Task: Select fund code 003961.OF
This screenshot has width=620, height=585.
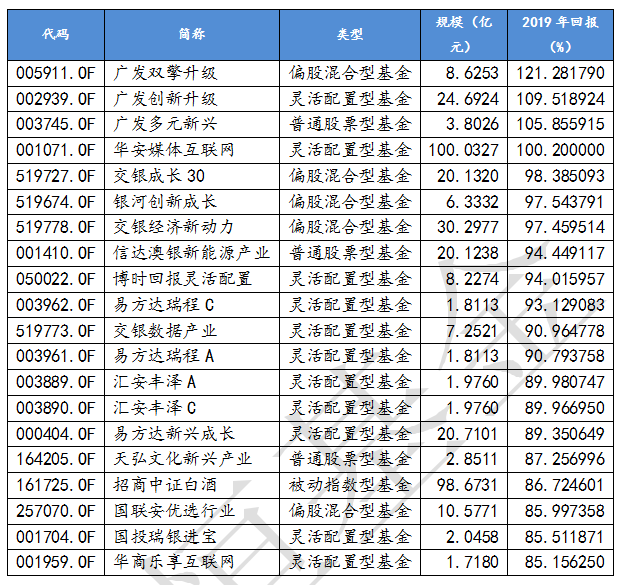Action: coord(56,356)
